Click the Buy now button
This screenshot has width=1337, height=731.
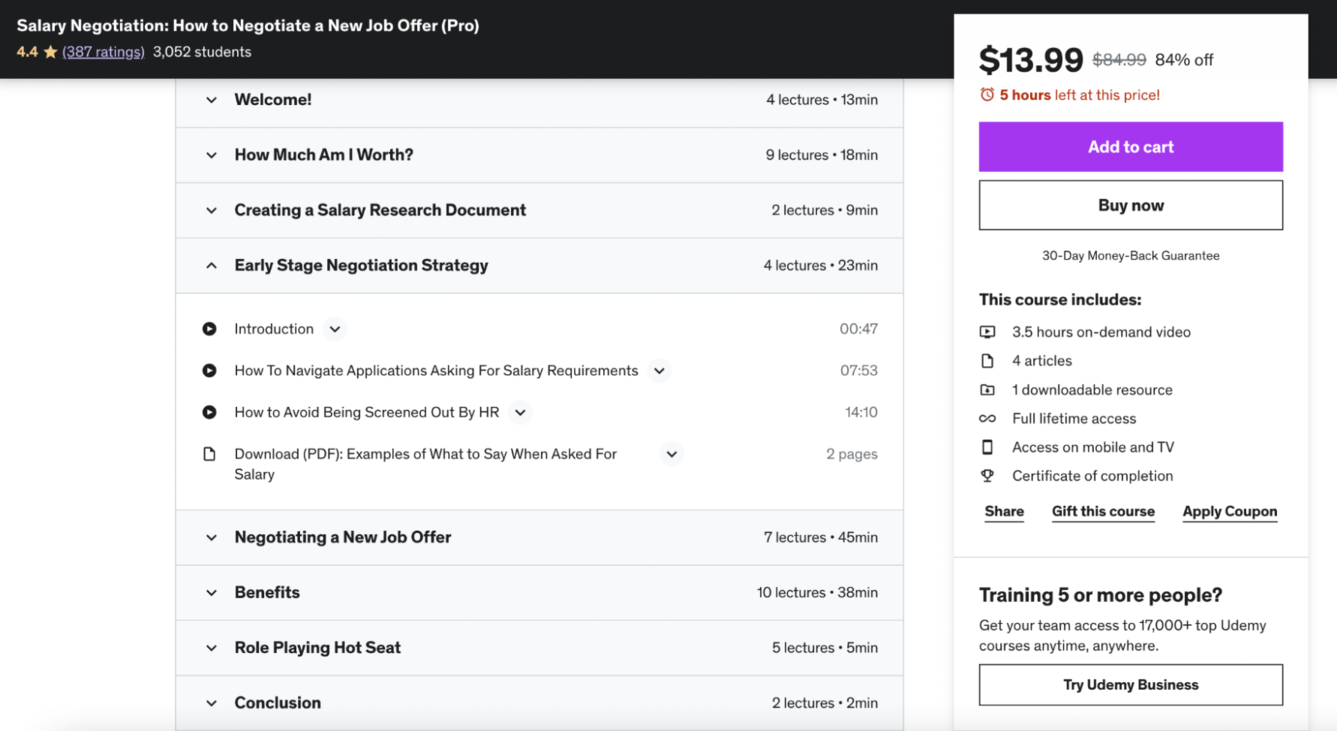click(x=1130, y=205)
